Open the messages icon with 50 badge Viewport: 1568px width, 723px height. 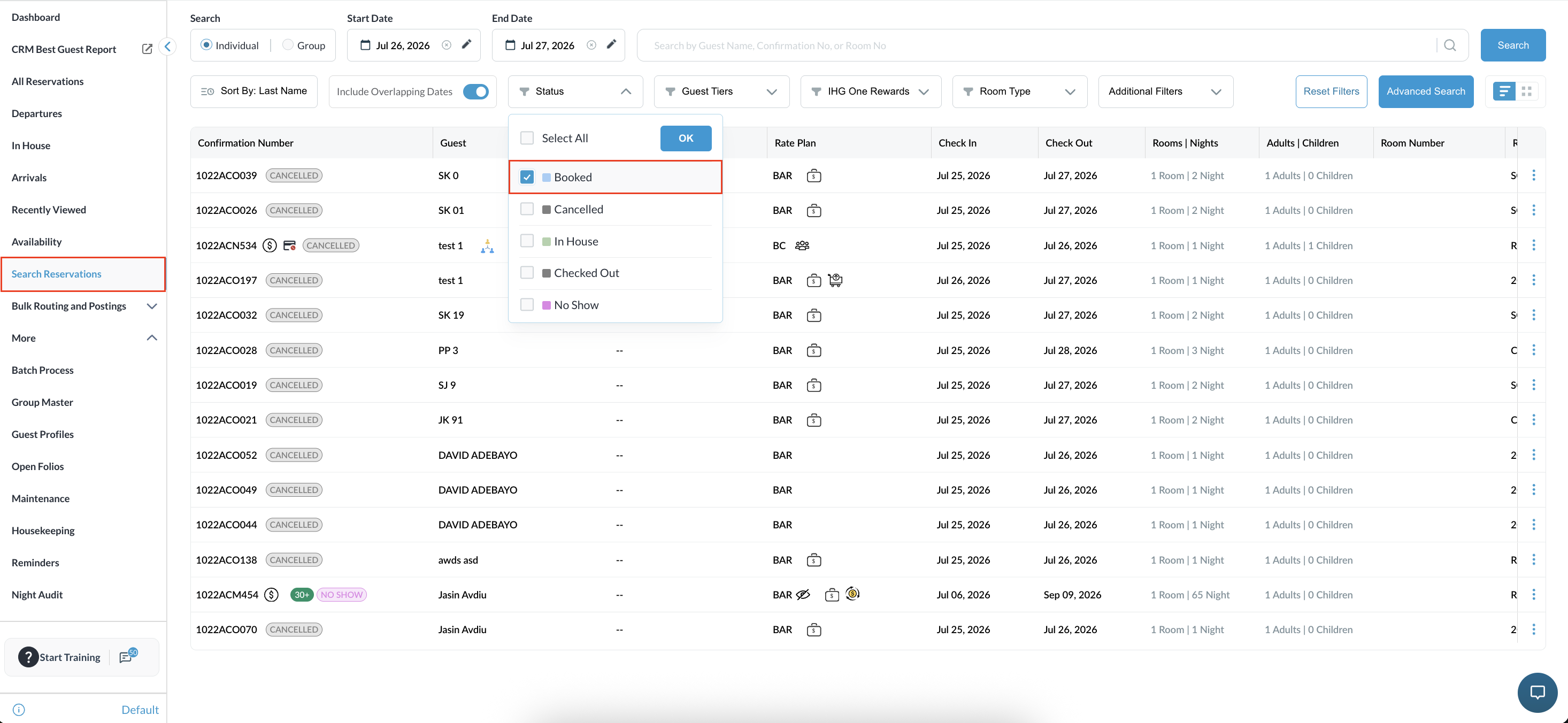point(128,656)
